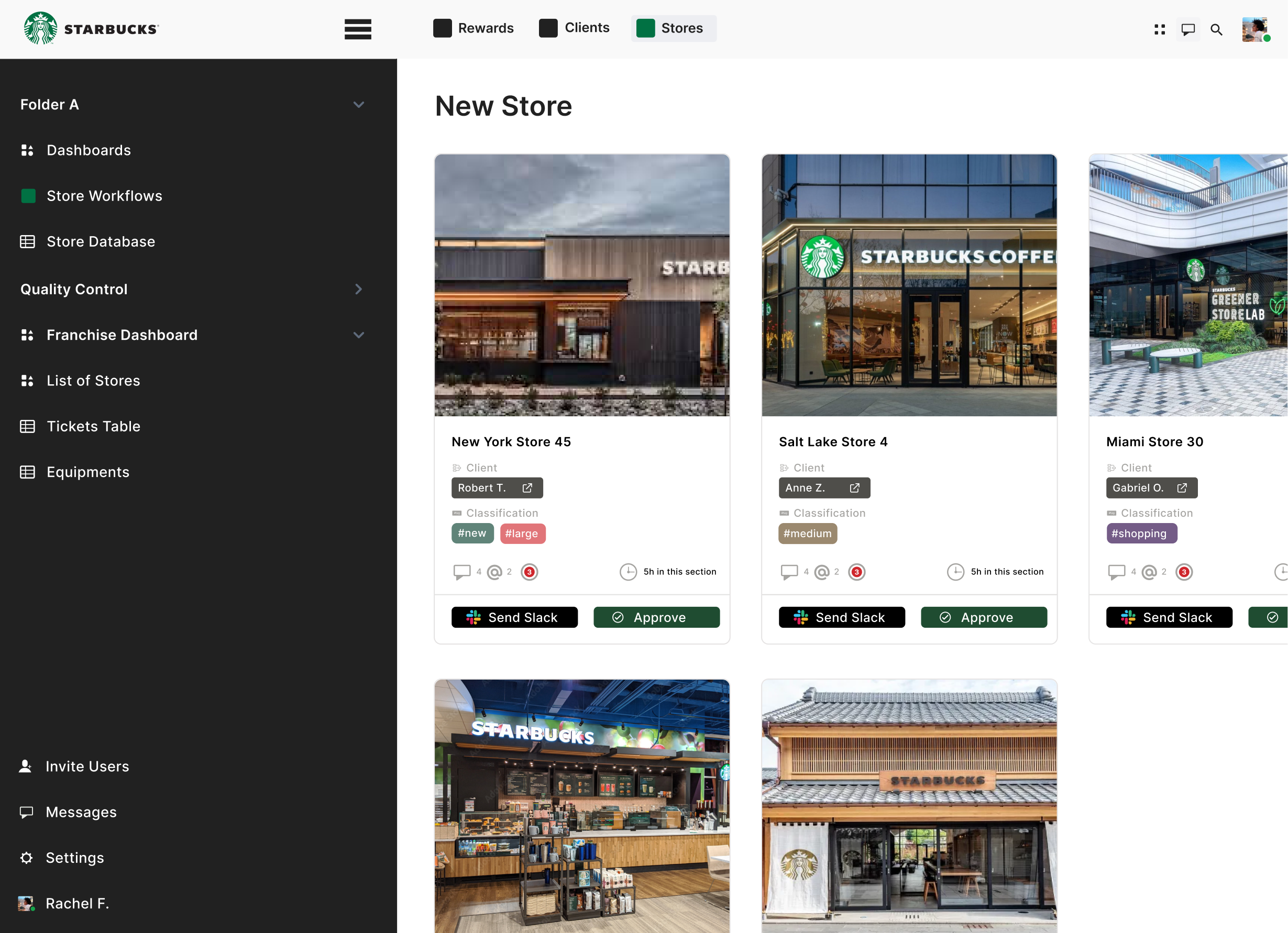Open the Japanese-style Starbucks store photo
Screen dimensions: 1288x933
909,806
